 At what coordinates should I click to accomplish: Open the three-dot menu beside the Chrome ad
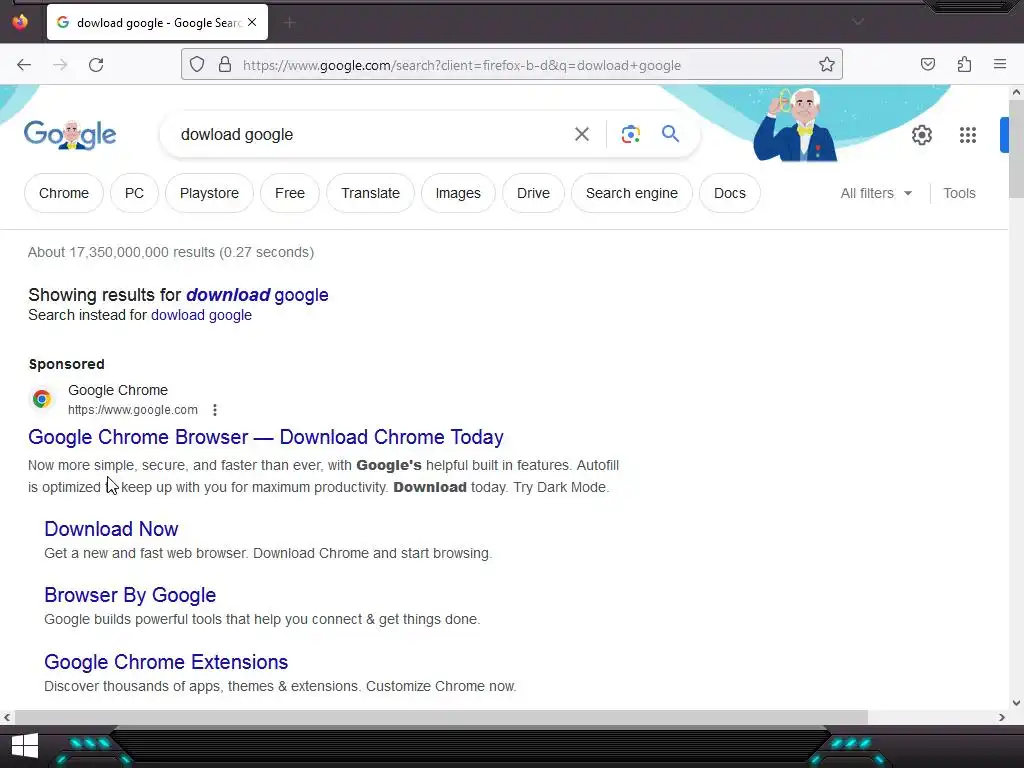pos(215,410)
